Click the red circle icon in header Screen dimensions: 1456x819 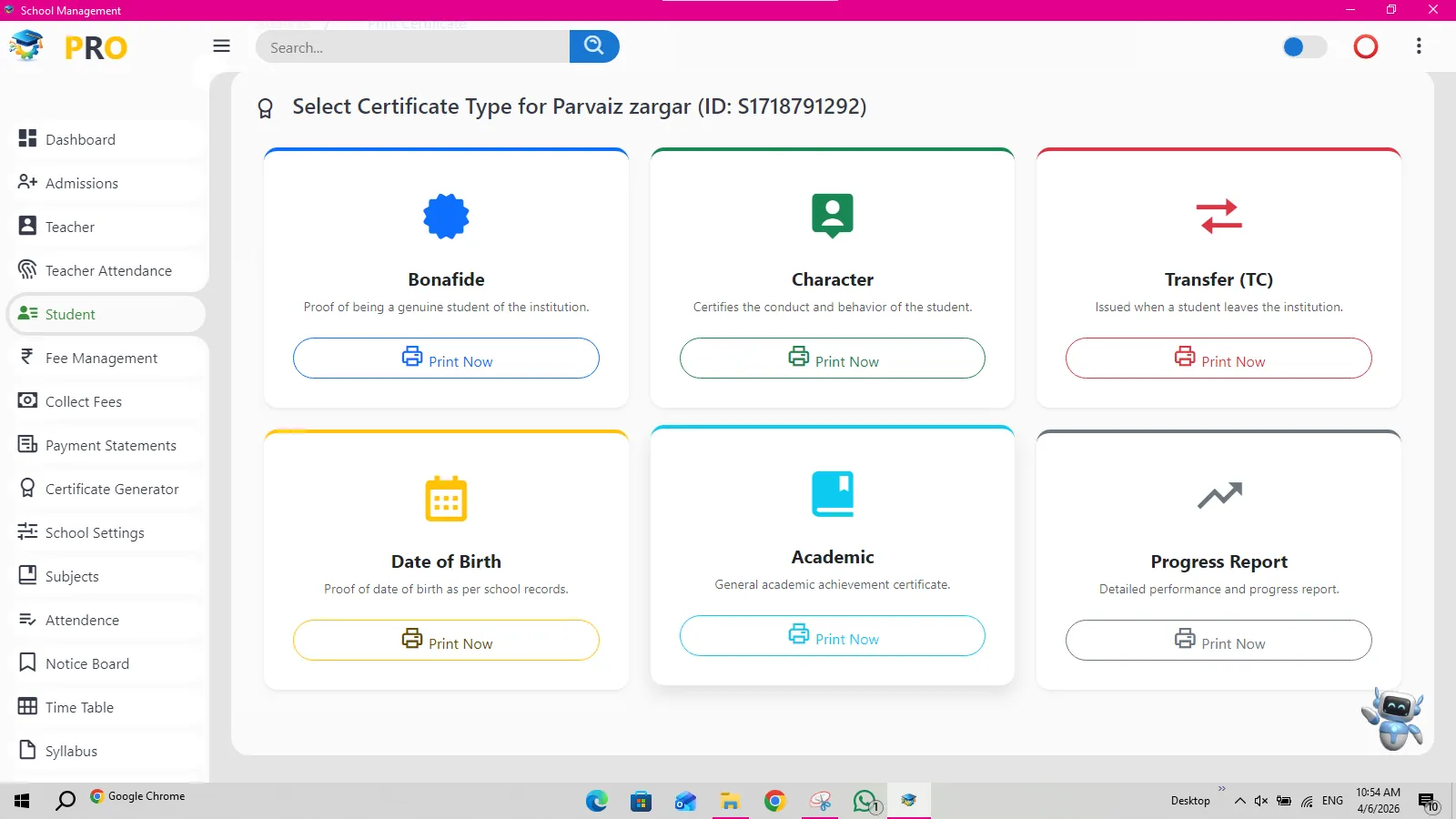coord(1366,46)
